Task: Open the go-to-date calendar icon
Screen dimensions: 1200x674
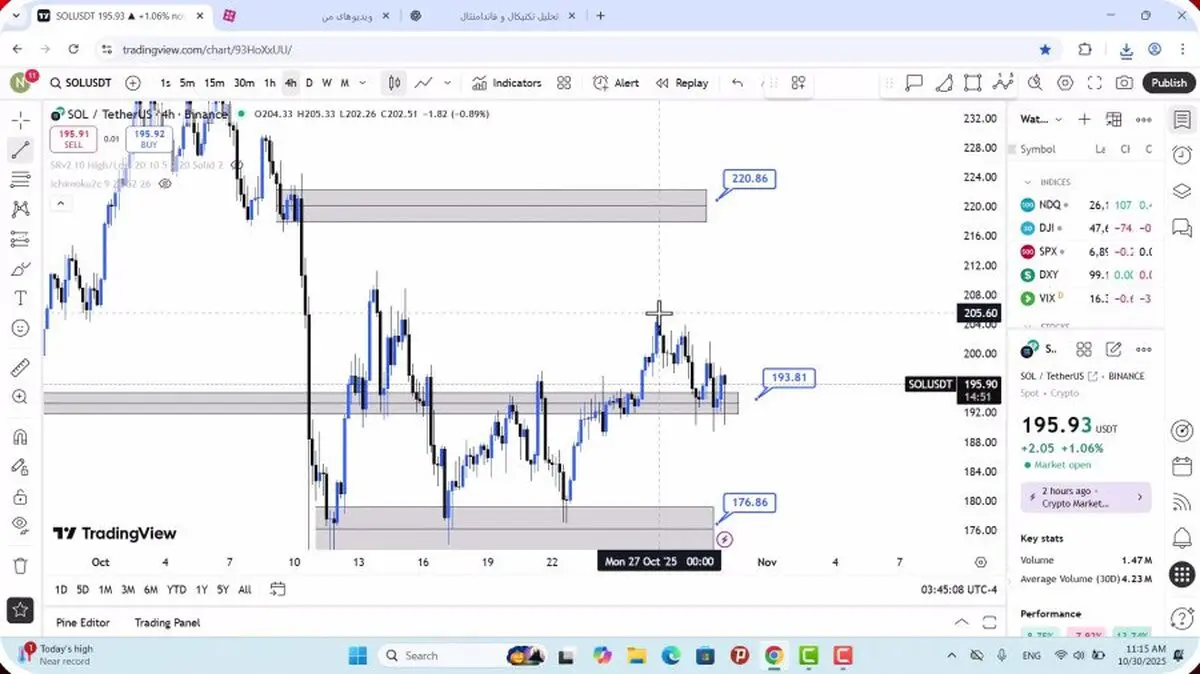Action: pyautogui.click(x=277, y=590)
